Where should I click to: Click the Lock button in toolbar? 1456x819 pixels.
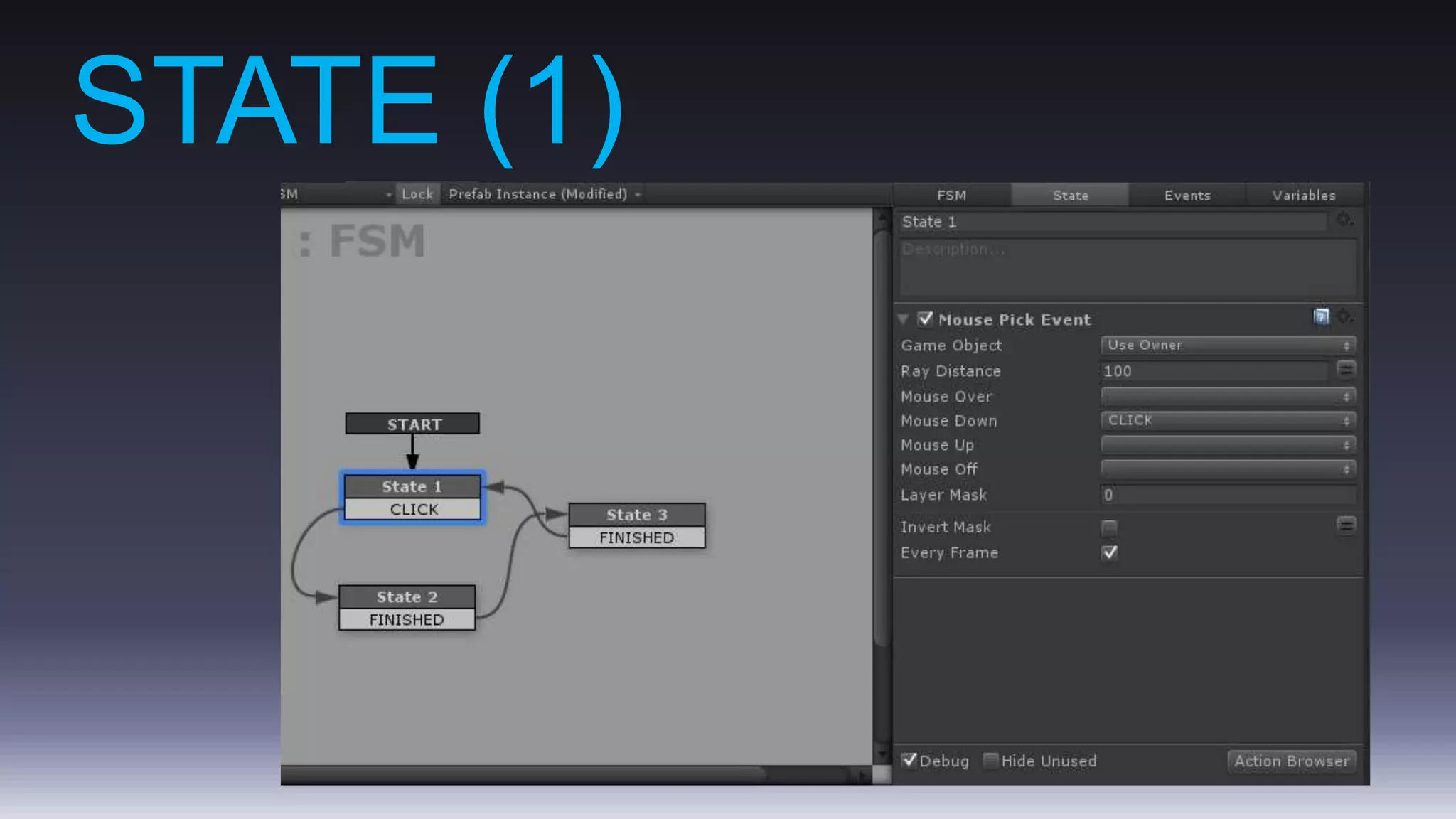pos(417,194)
